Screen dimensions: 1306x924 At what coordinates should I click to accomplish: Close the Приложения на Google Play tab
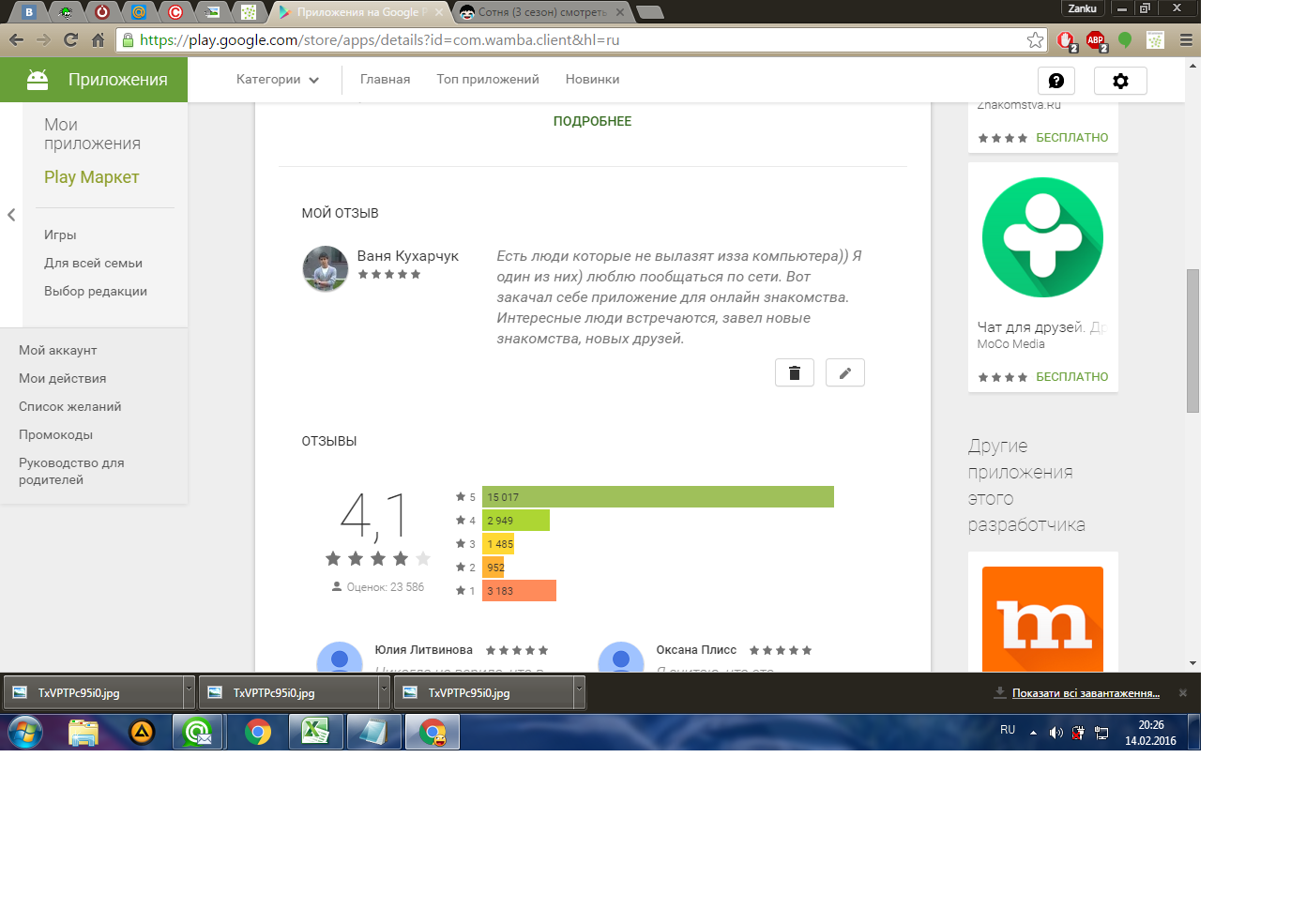(x=438, y=12)
